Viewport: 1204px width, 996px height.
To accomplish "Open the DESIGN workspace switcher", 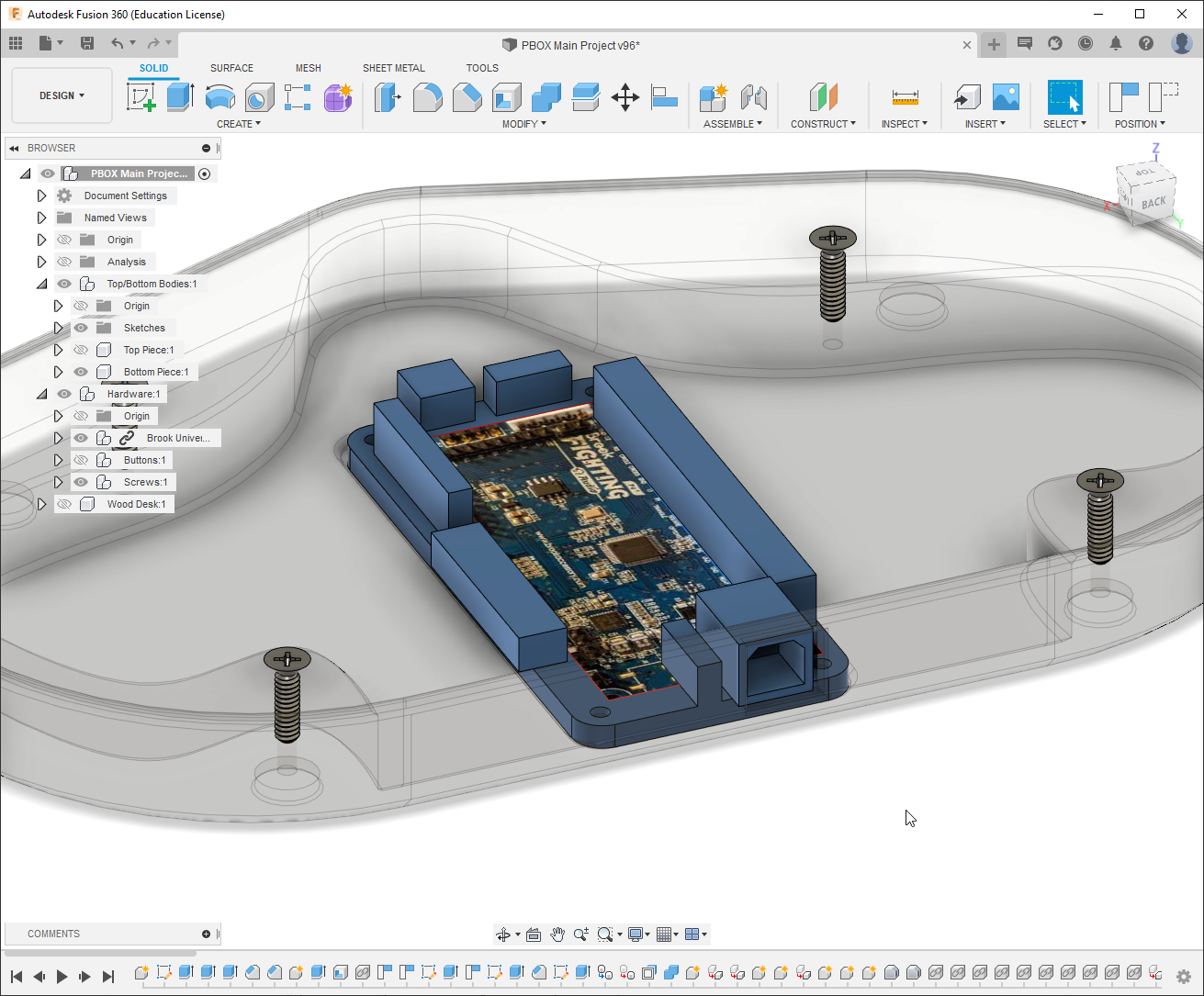I will point(61,95).
